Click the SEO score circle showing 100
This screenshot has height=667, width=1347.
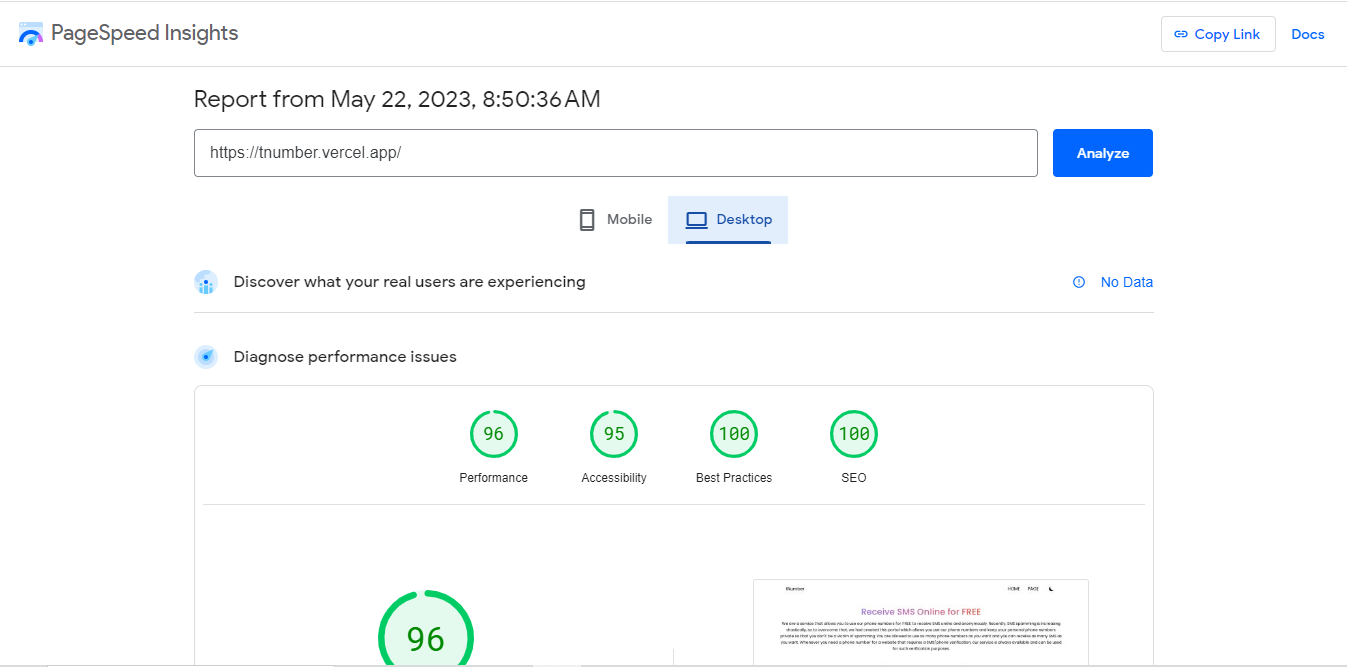click(853, 433)
